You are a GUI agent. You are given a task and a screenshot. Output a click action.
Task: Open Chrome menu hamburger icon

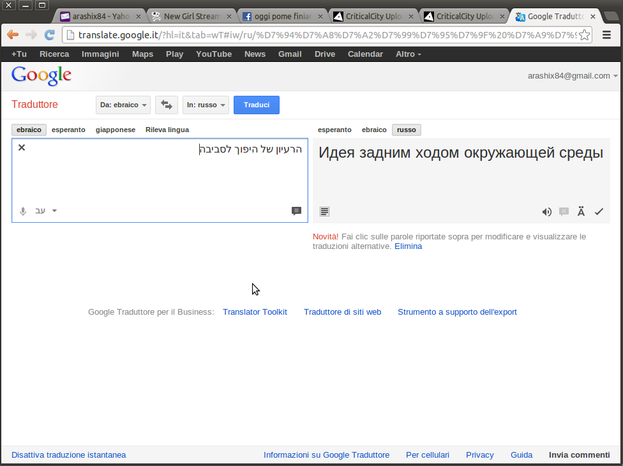tap(606, 35)
